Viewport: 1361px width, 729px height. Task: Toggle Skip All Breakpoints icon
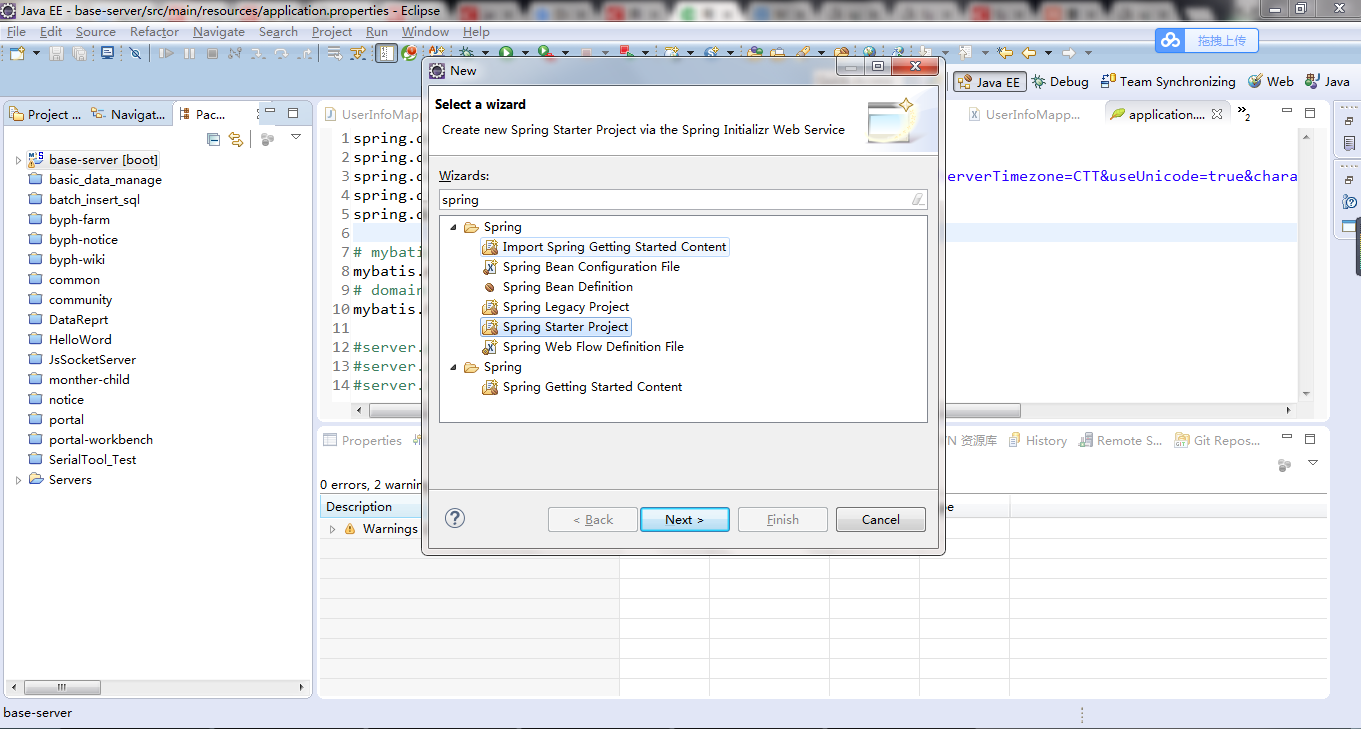pos(135,52)
